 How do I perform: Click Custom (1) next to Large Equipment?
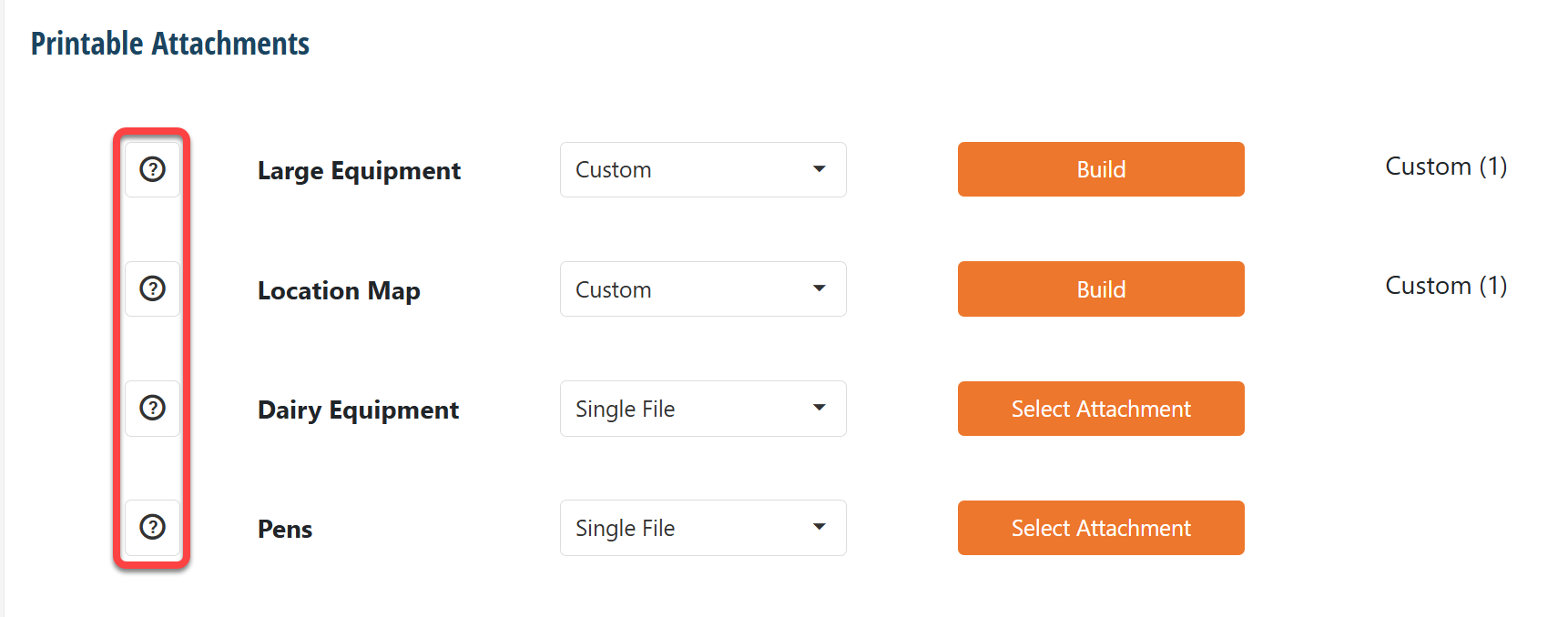pyautogui.click(x=1445, y=167)
